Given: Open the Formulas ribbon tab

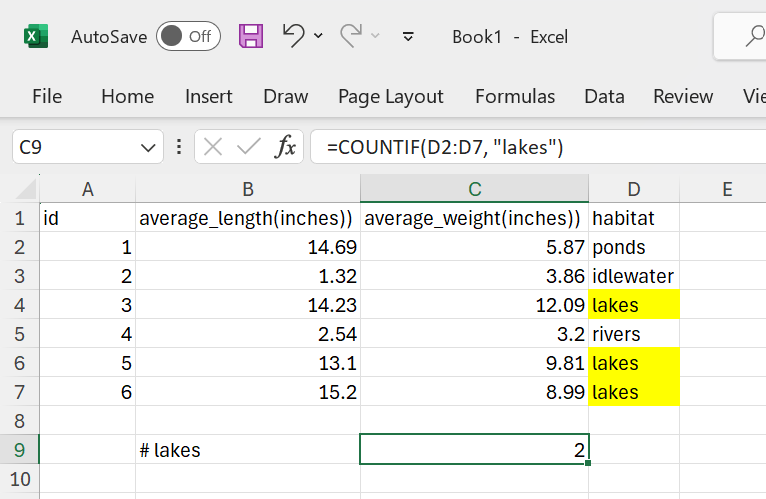Looking at the screenshot, I should pos(515,97).
